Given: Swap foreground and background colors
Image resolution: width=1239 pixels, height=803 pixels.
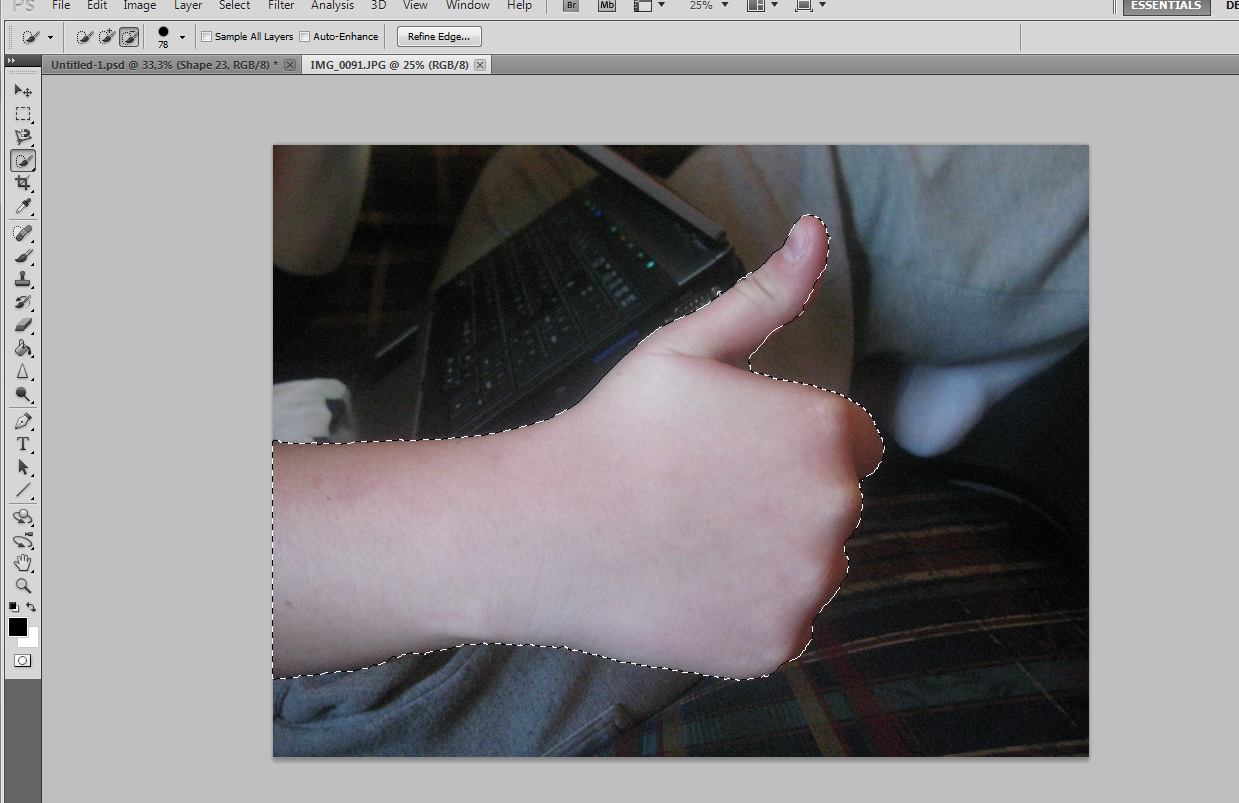Looking at the screenshot, I should tap(32, 607).
